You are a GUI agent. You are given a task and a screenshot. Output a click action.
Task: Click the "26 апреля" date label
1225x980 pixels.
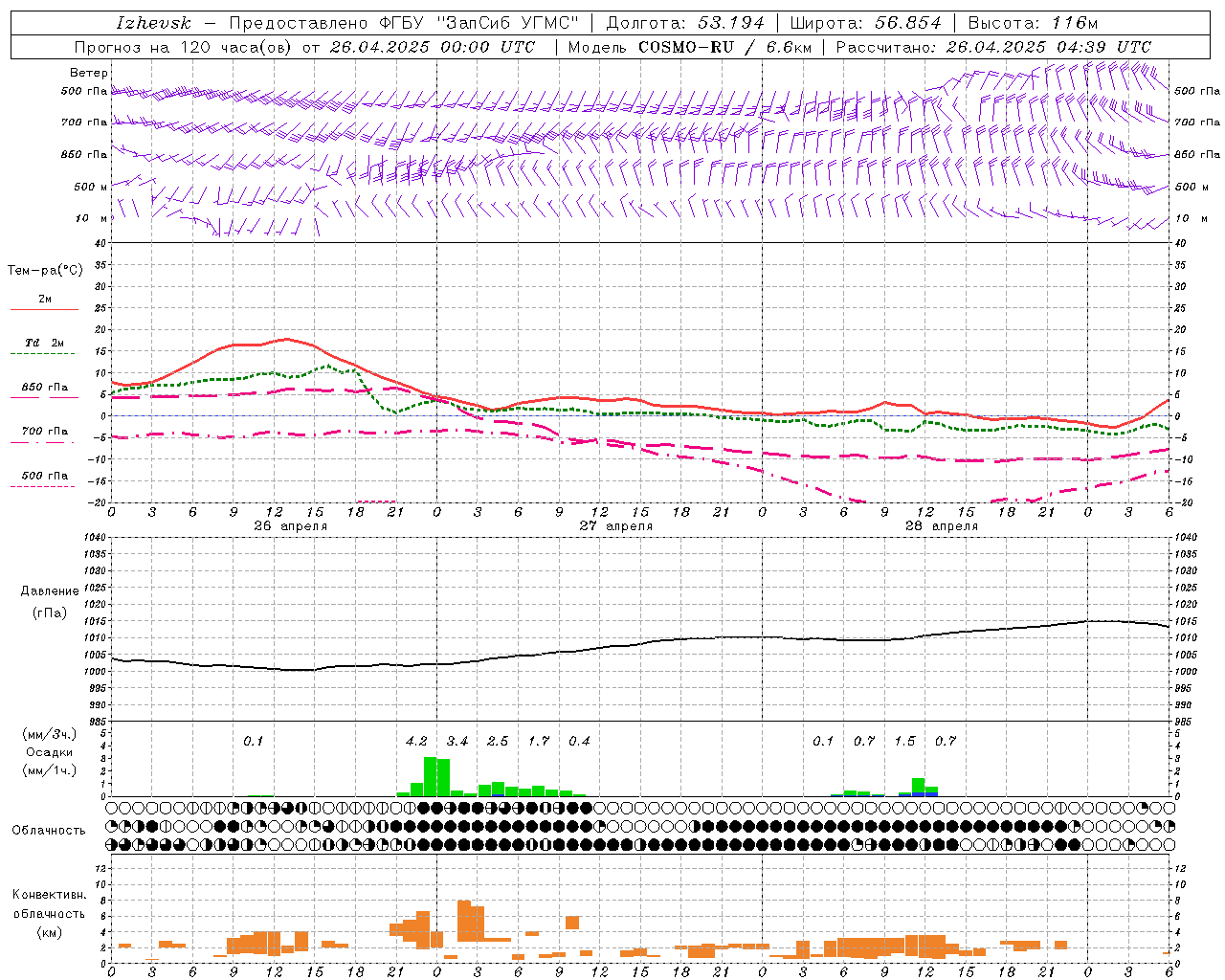(291, 526)
